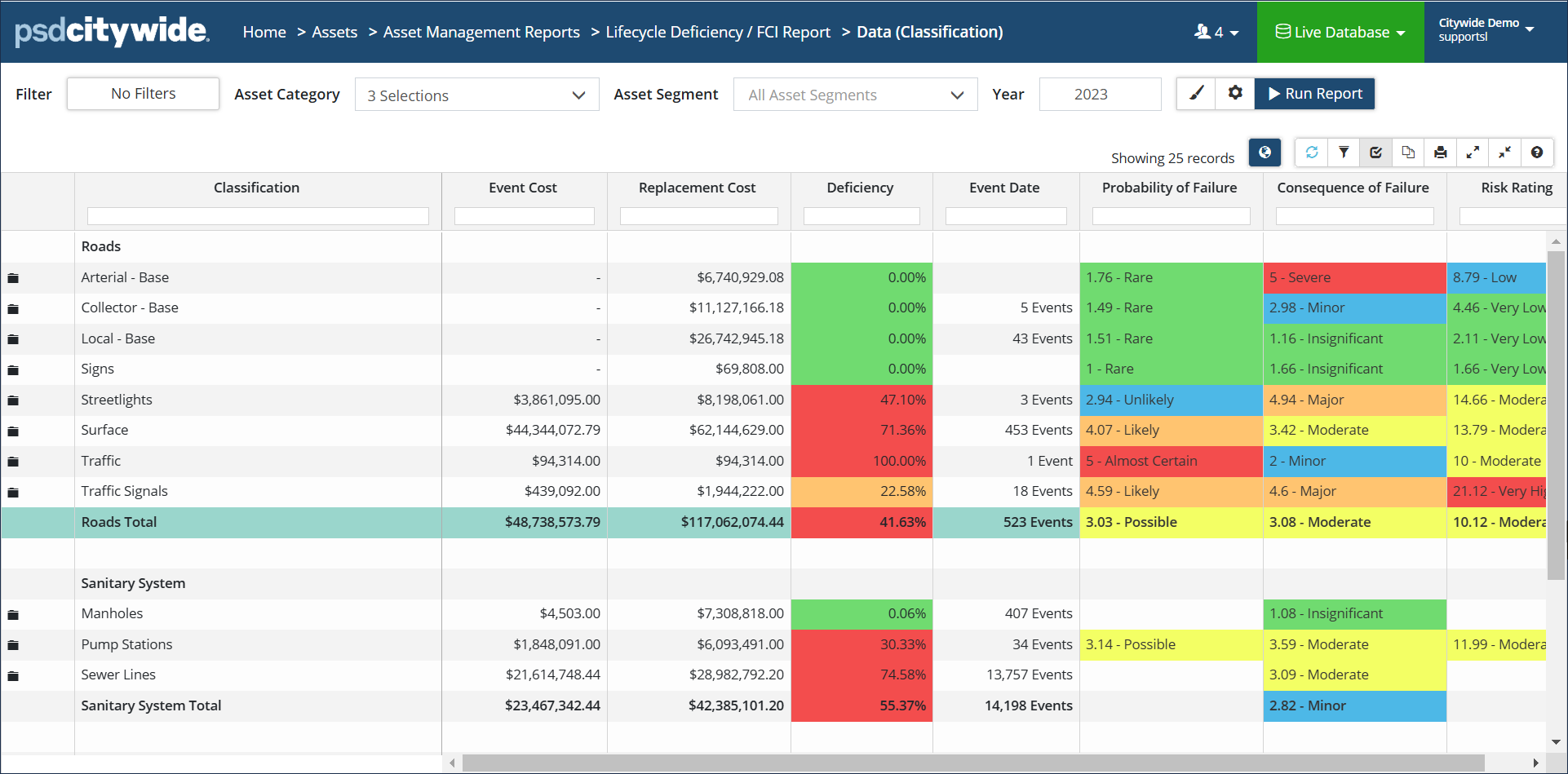This screenshot has width=1568, height=774.
Task: Click the globe map view icon
Action: point(1265,153)
